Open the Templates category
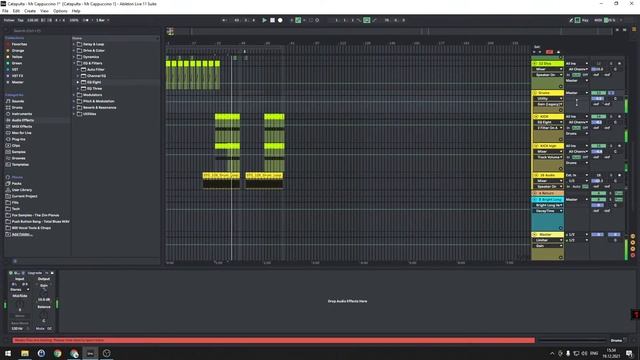This screenshot has width=640, height=360. tap(20, 164)
